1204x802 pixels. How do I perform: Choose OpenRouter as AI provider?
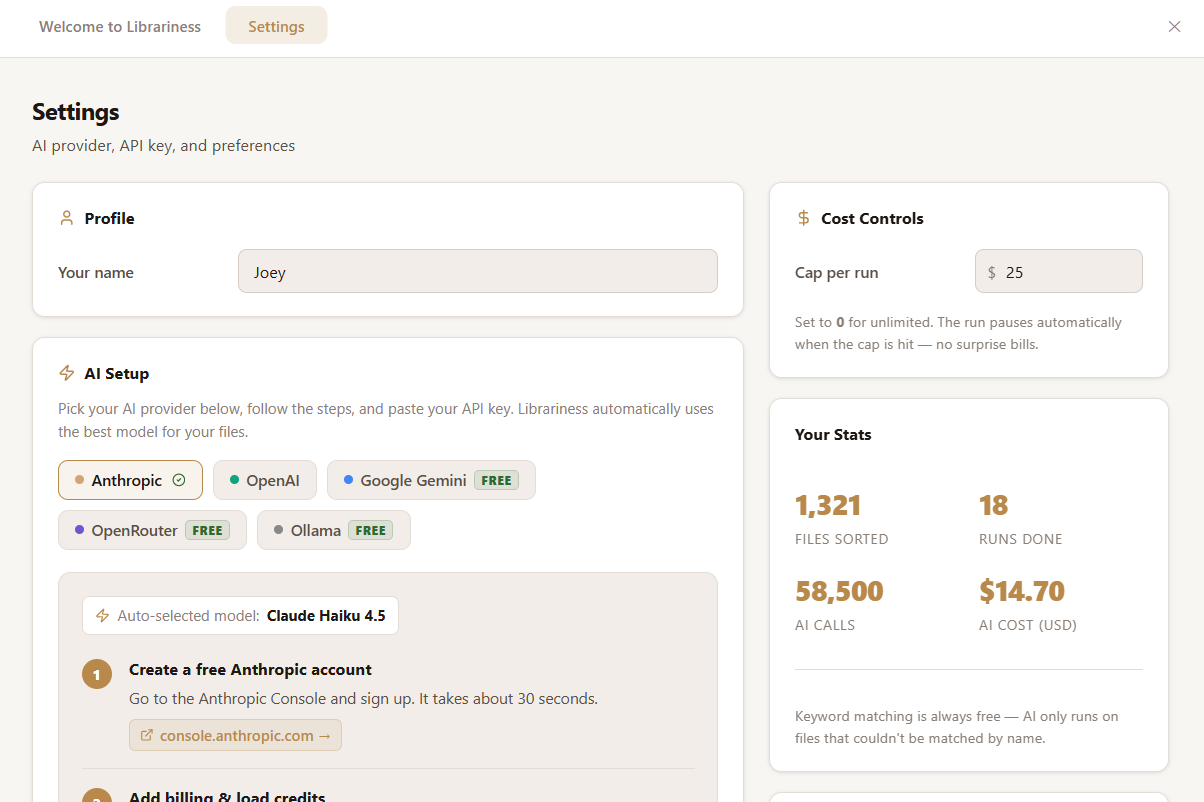pos(152,530)
